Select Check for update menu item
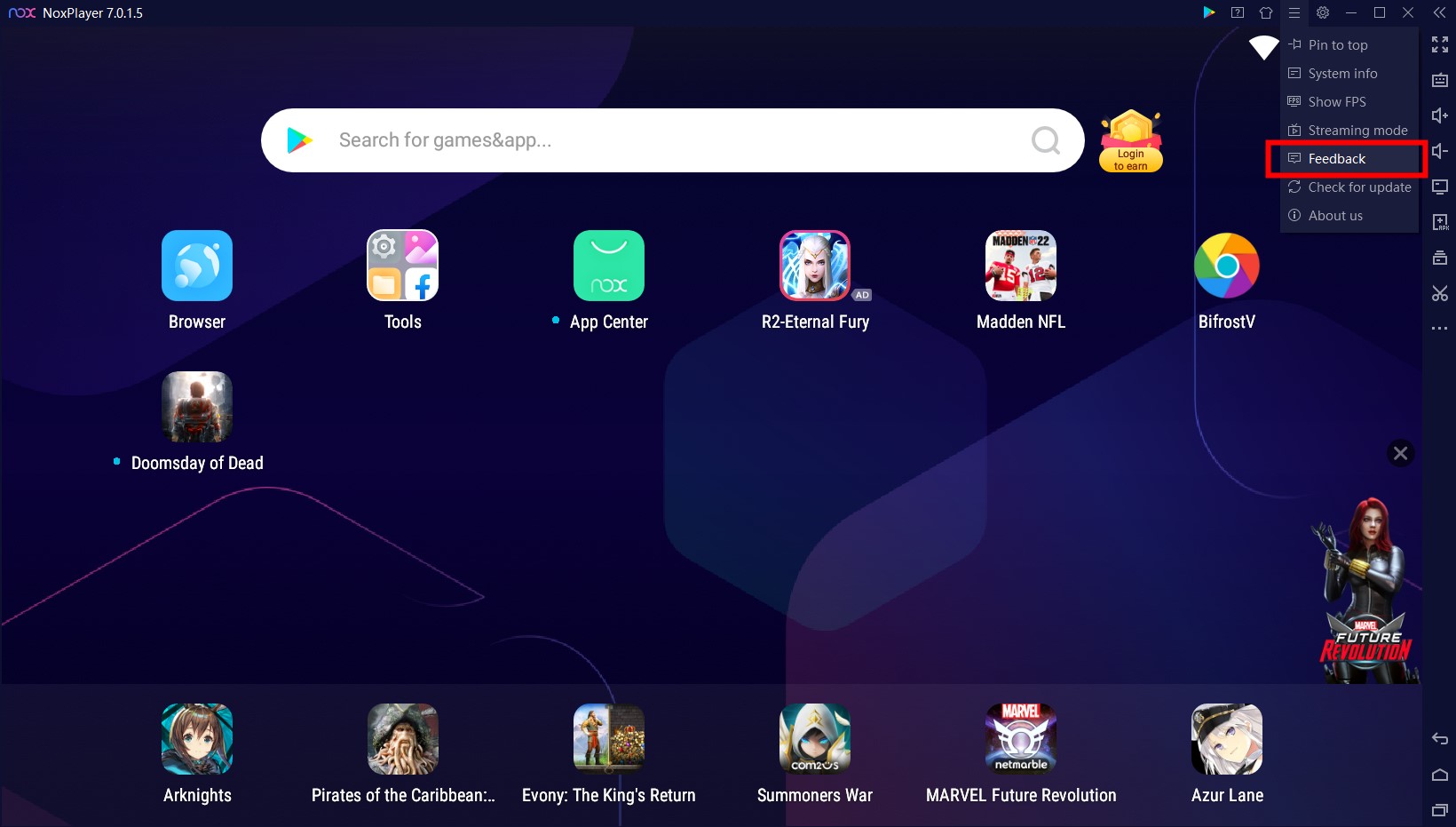 pos(1349,187)
